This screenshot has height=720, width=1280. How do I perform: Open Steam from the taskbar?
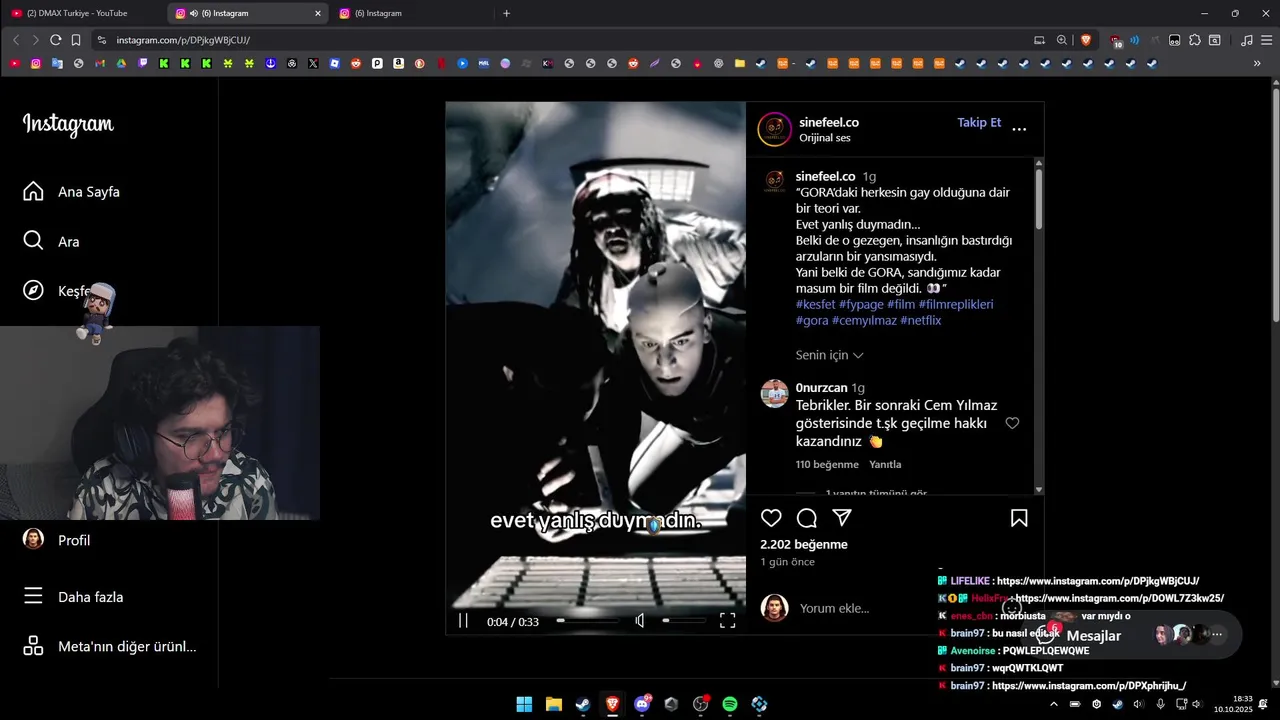click(583, 704)
